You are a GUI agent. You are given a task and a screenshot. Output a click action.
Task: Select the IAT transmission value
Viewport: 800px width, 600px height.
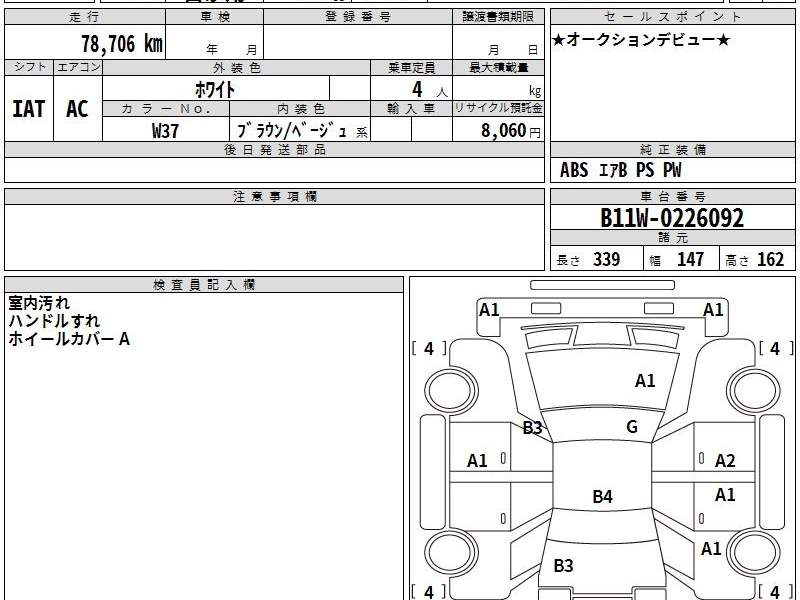(29, 109)
